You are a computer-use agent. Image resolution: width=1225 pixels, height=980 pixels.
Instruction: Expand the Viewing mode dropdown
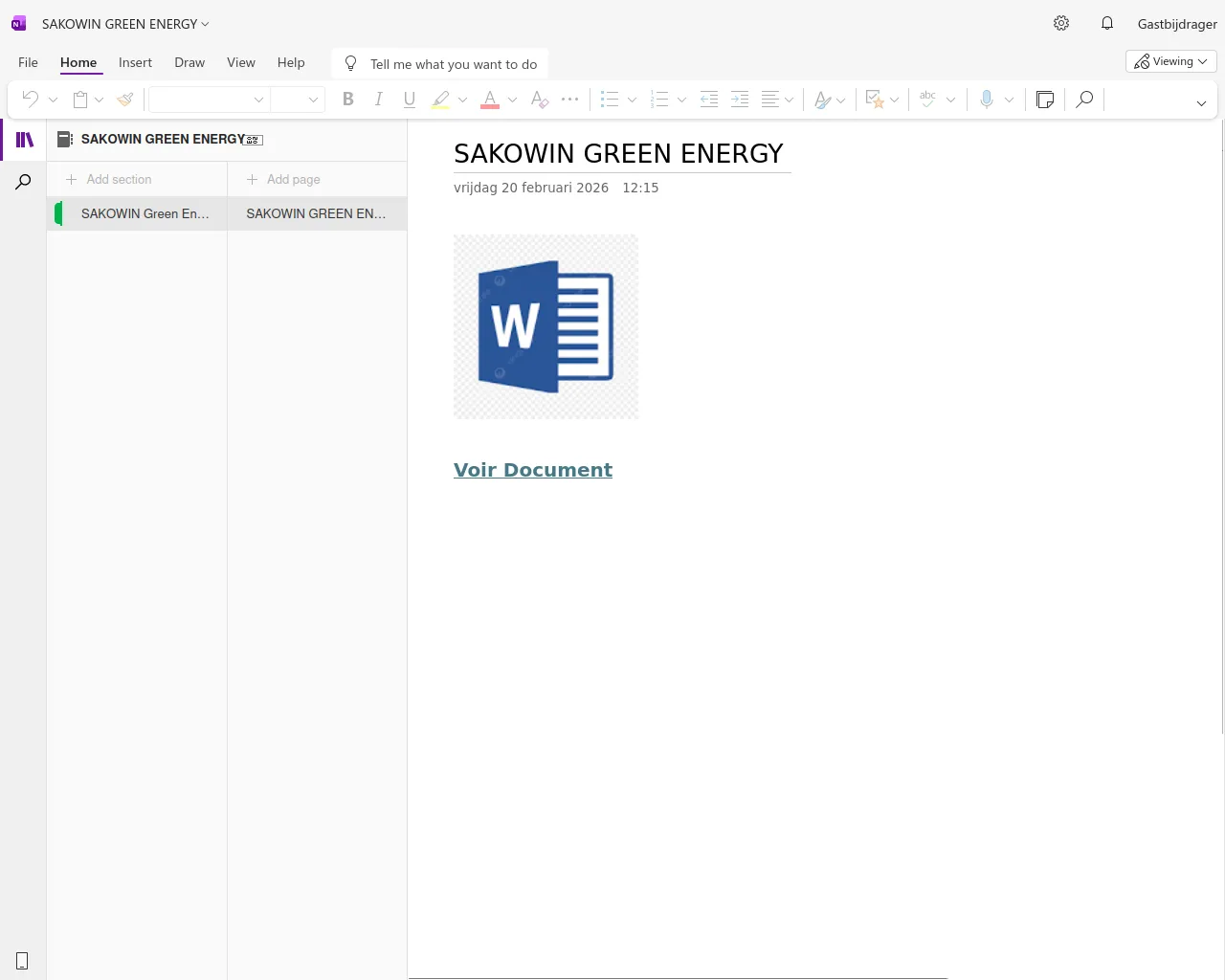[x=1170, y=62]
